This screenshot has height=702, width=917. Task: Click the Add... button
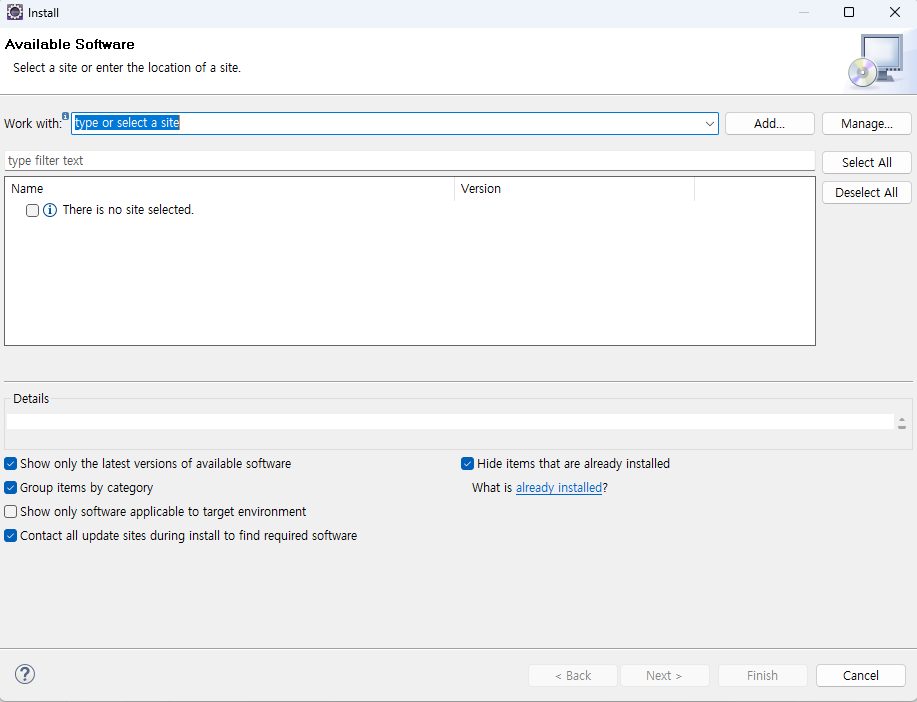coord(770,123)
